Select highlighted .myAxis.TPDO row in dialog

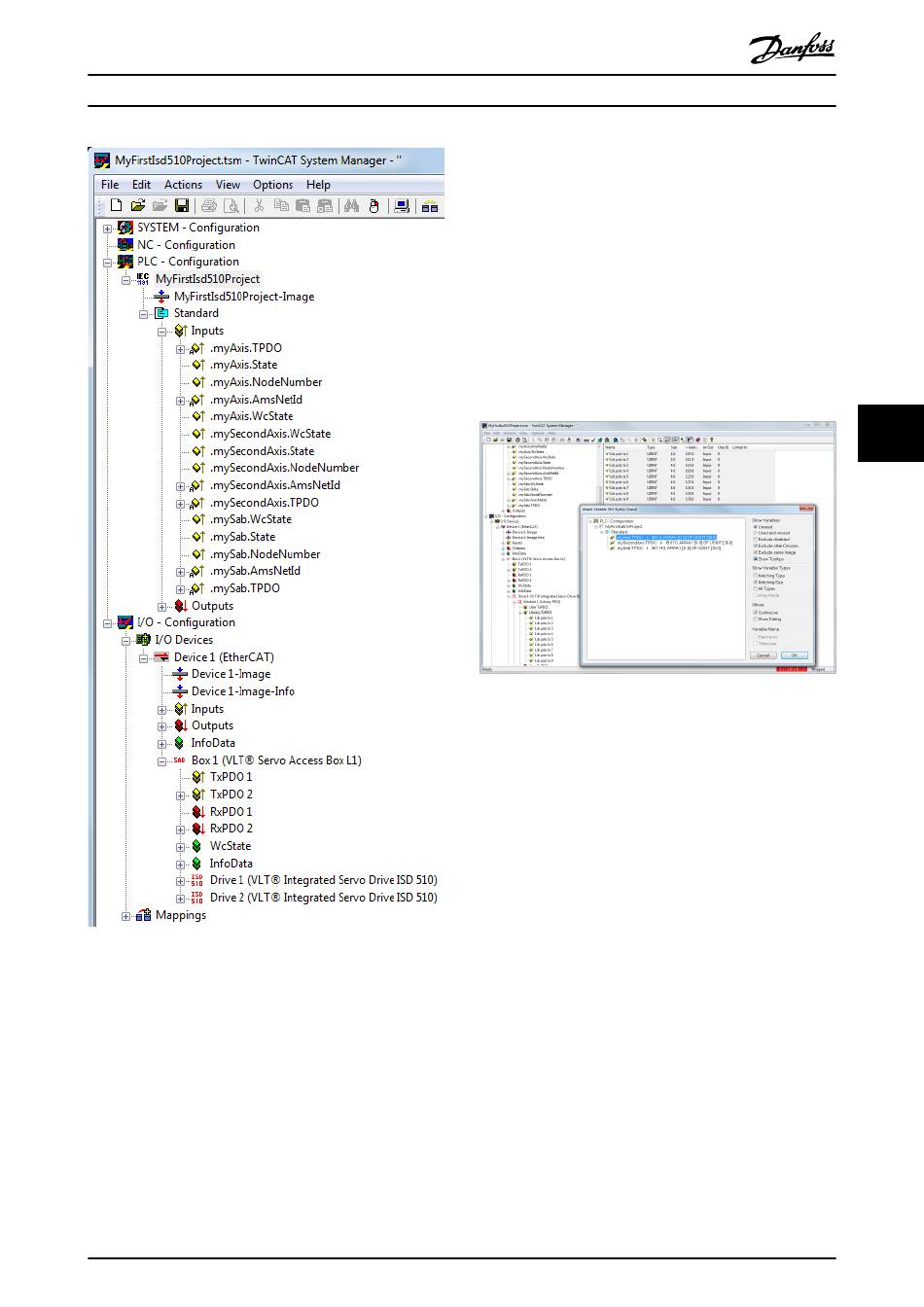[x=666, y=537]
